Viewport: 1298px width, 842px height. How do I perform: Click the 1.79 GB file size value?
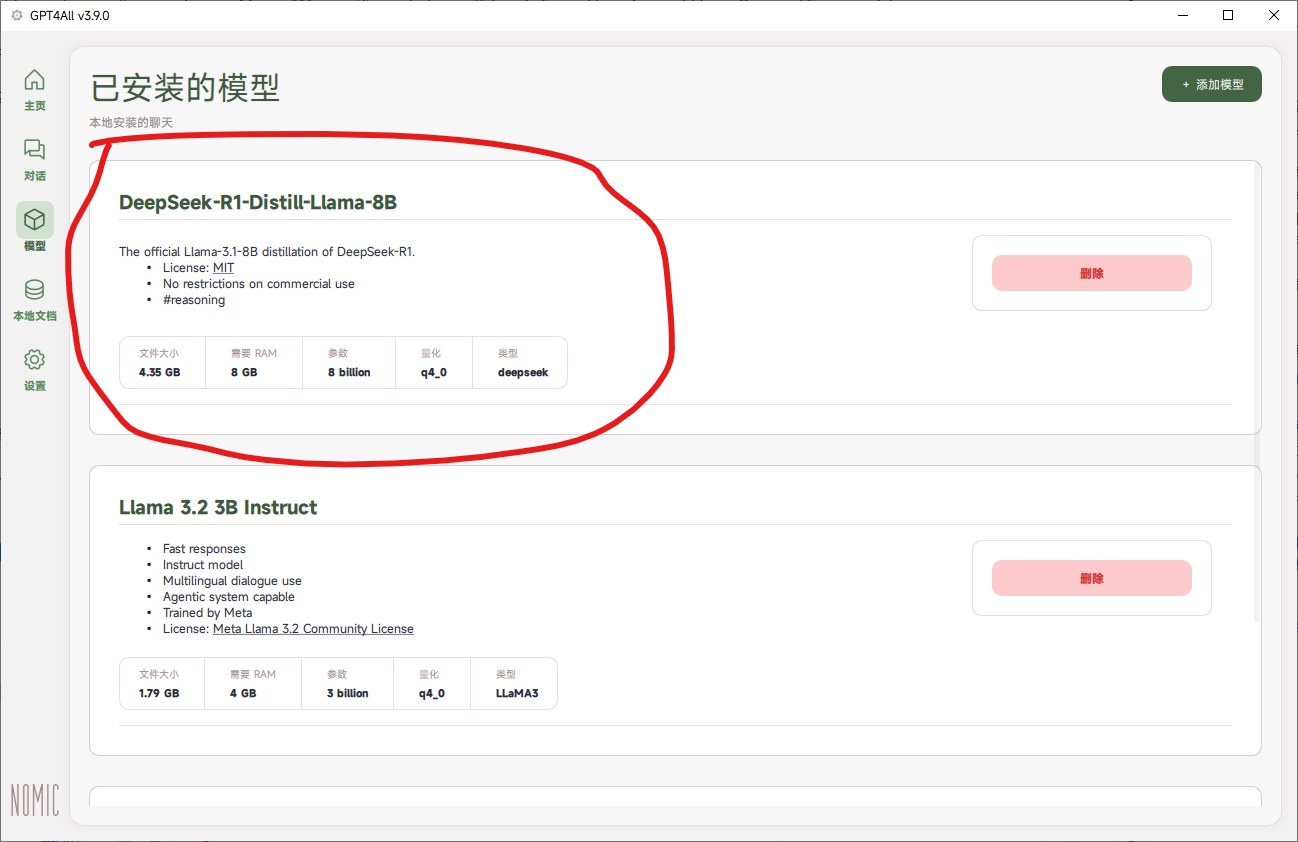(x=159, y=693)
